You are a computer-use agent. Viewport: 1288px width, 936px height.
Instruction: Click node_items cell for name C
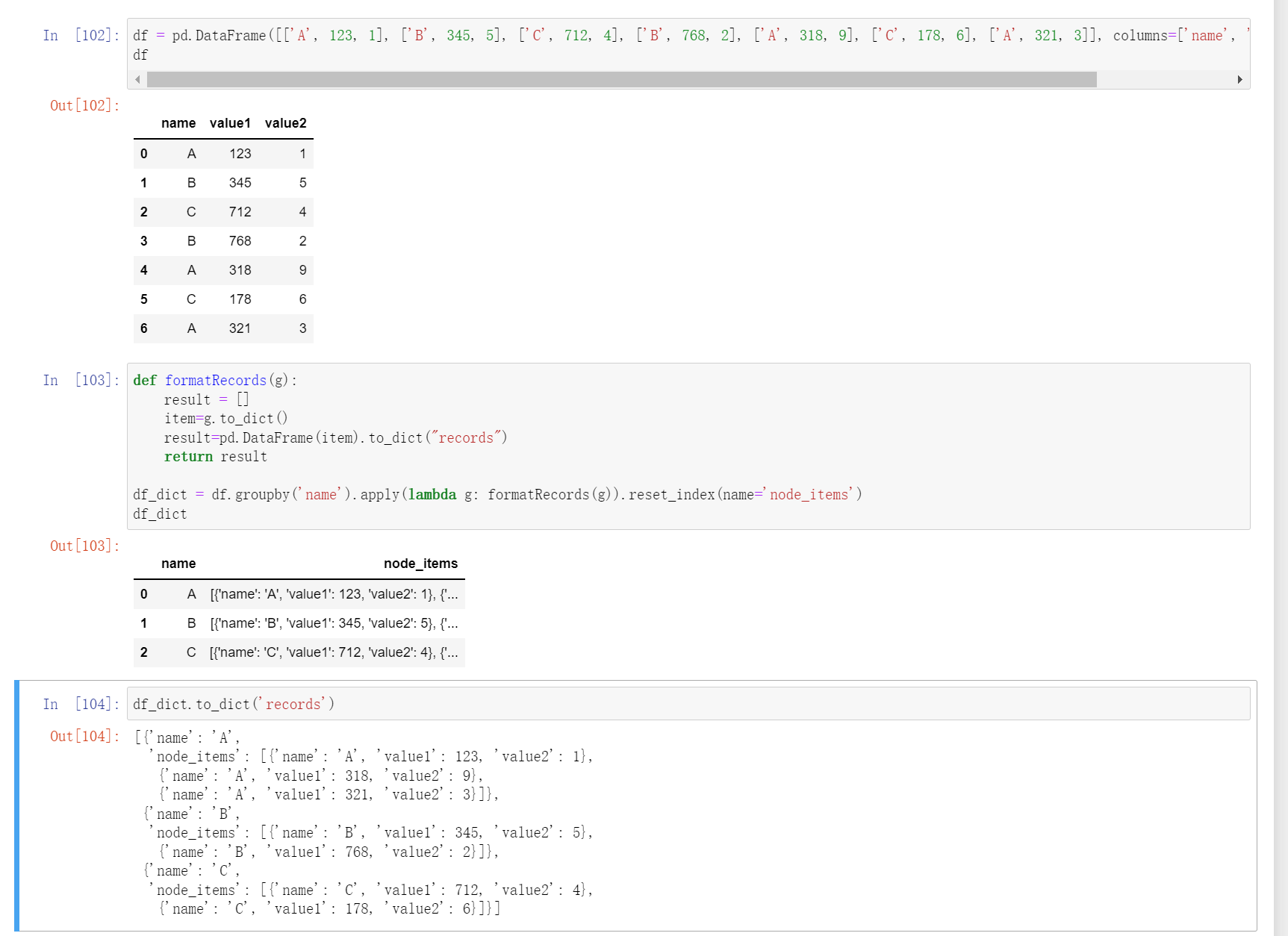[x=334, y=652]
